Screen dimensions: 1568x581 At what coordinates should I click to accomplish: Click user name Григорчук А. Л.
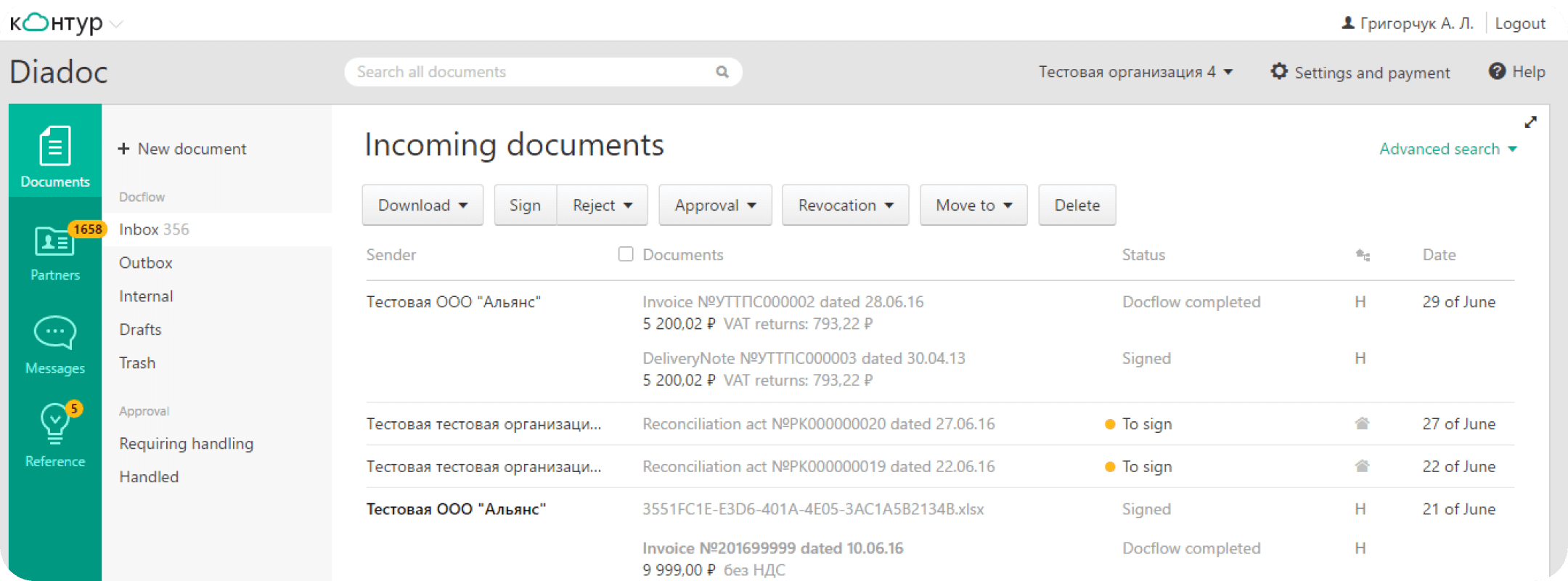1416,23
